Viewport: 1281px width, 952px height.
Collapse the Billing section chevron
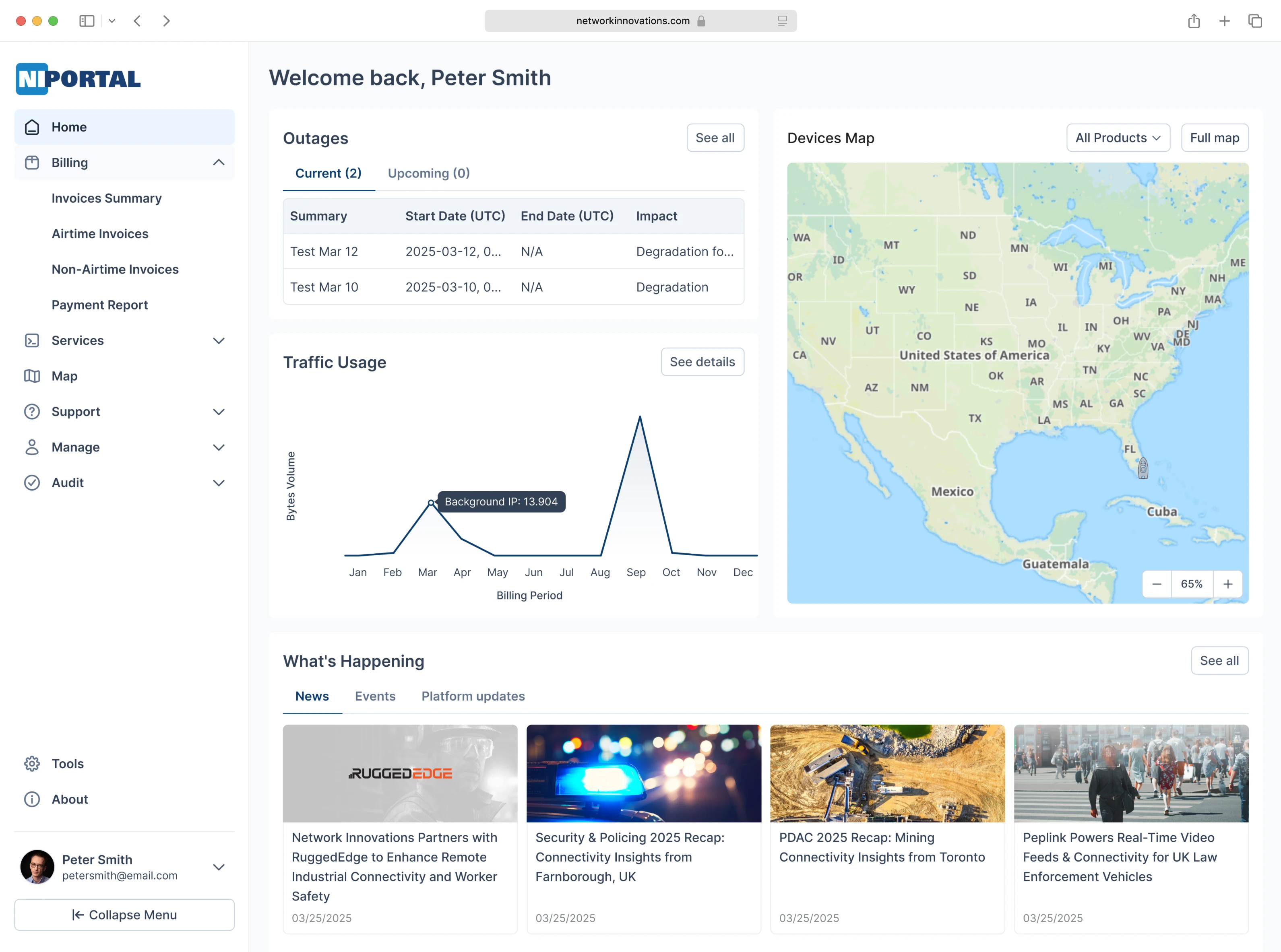click(x=219, y=163)
